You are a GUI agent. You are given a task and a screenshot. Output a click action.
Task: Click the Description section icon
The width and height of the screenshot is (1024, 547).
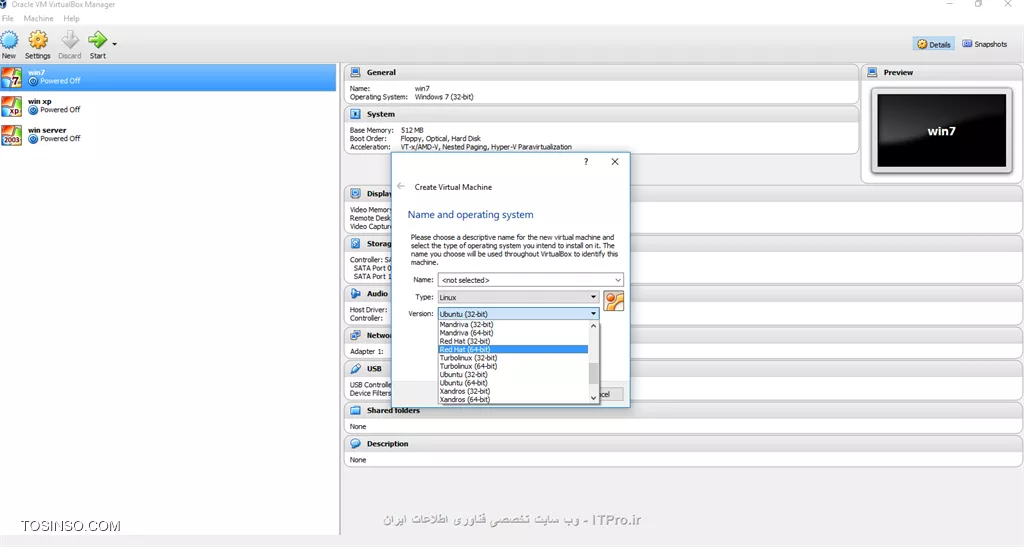[355, 444]
